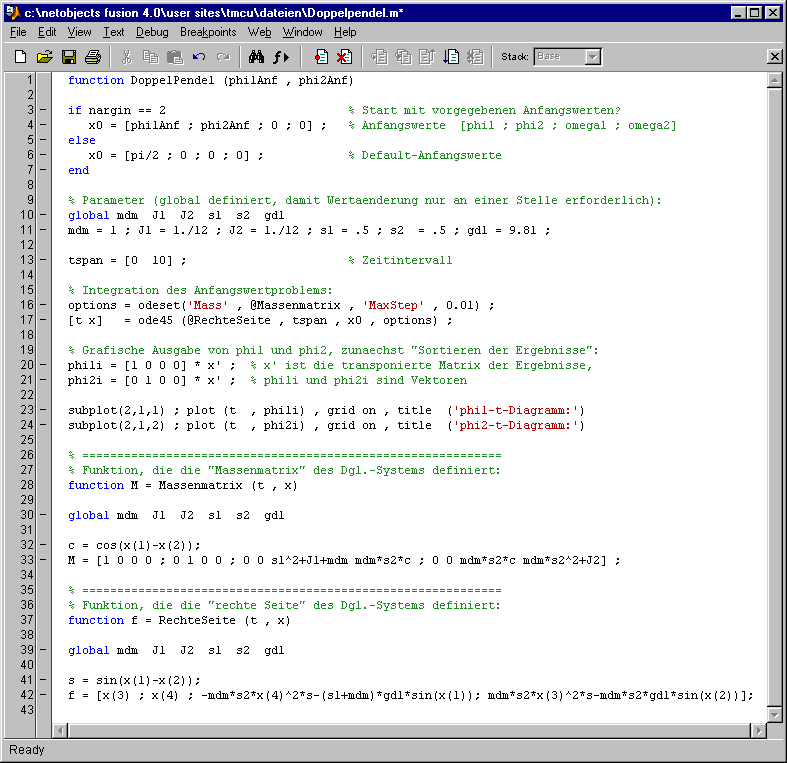
Task: Click the Step debug toolbar icon
Action: pyautogui.click(x=379, y=57)
